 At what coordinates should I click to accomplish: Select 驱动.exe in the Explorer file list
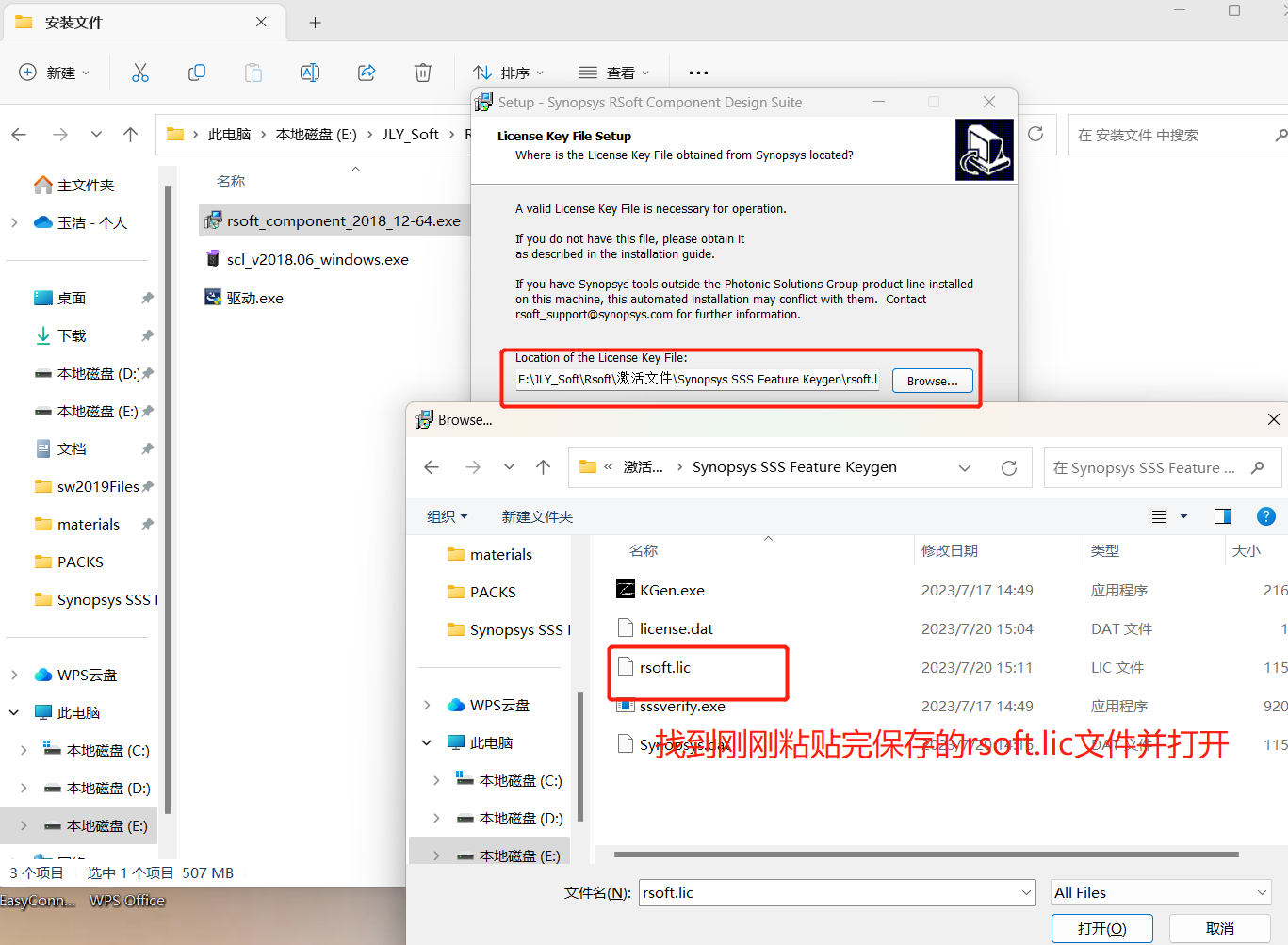(254, 299)
